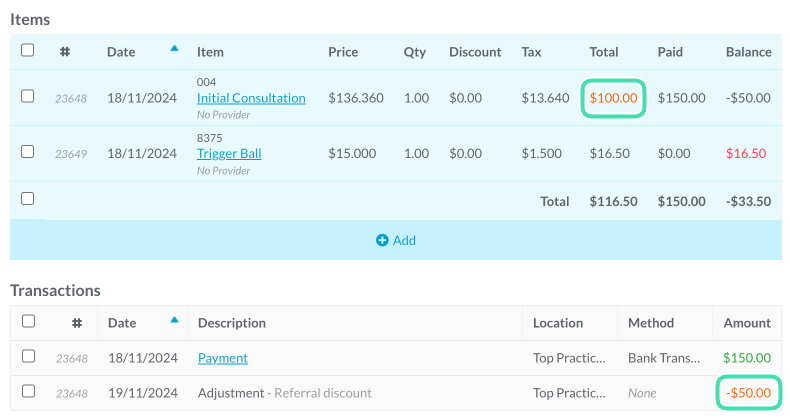Click the Location column header
790x419 pixels.
coord(558,323)
